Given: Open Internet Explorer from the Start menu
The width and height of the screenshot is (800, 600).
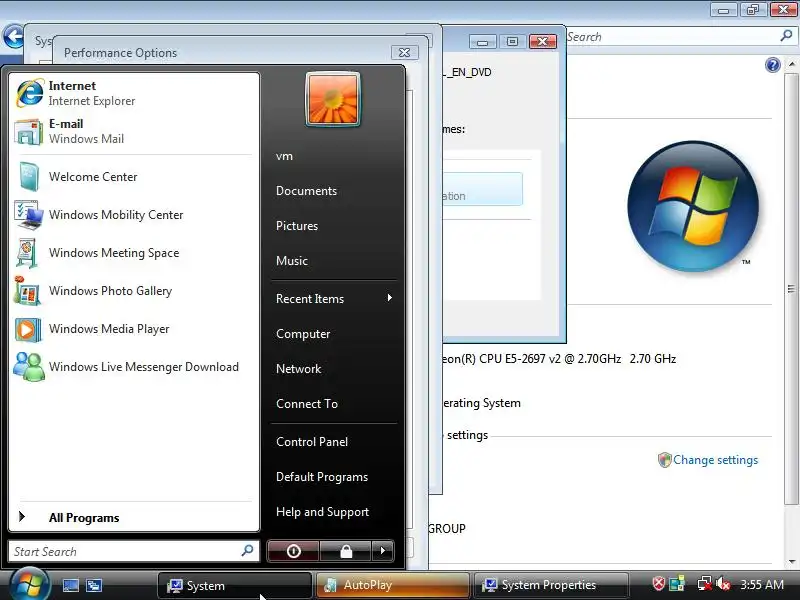Looking at the screenshot, I should pyautogui.click(x=133, y=93).
